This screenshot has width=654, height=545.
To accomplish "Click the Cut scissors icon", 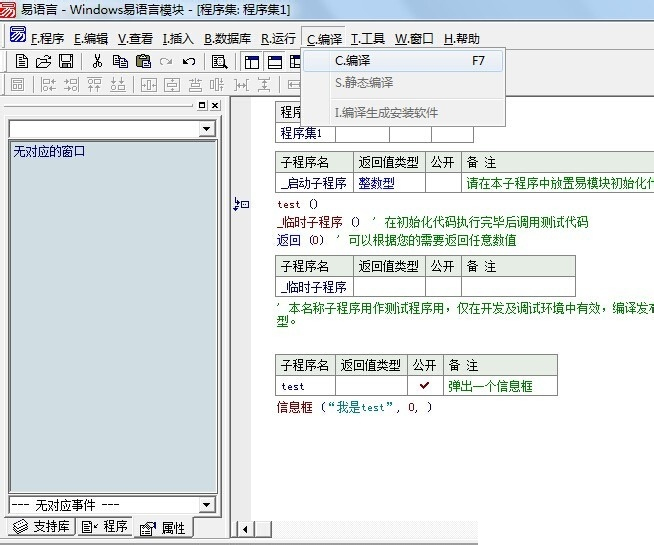I will pos(97,62).
